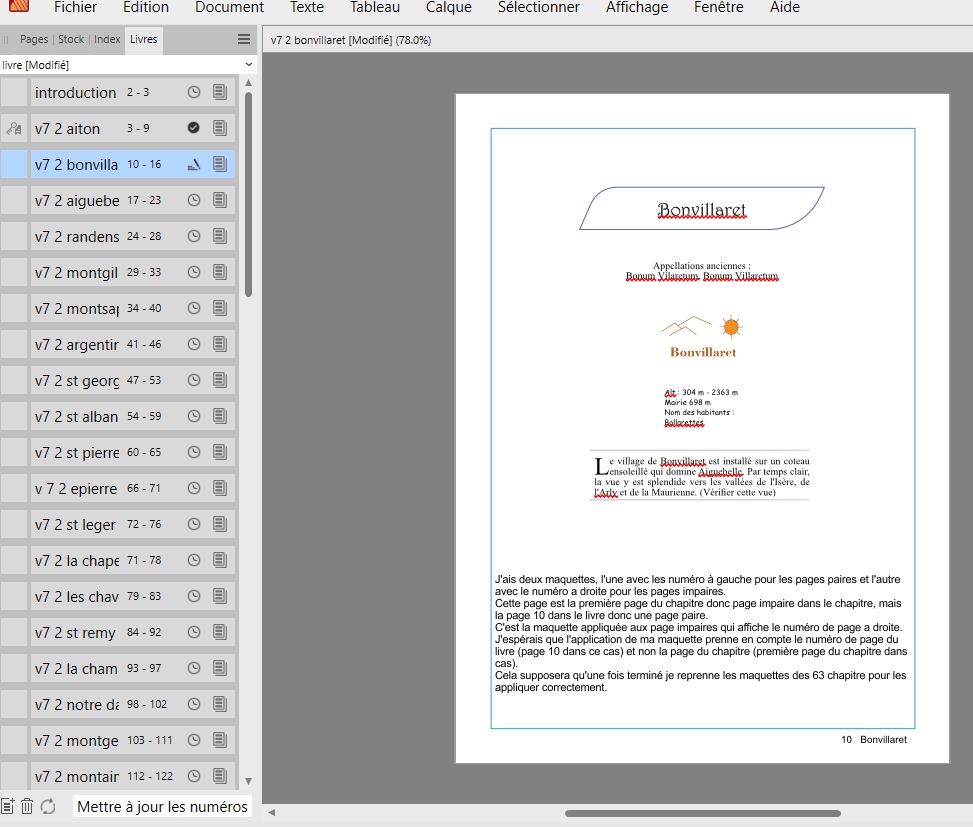This screenshot has height=827, width=973.
Task: Click the chapter list scroll up arrow
Action: 248,83
